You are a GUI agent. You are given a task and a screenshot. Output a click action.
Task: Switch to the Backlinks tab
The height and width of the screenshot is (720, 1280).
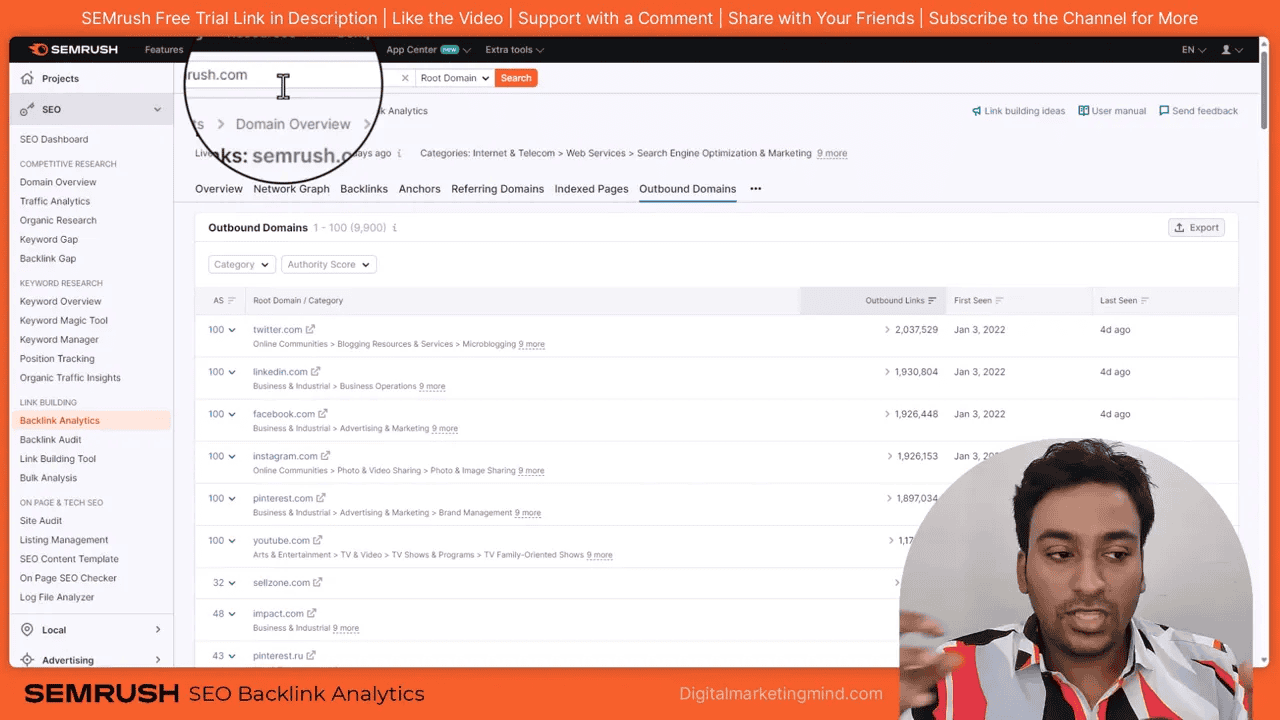[x=364, y=189]
